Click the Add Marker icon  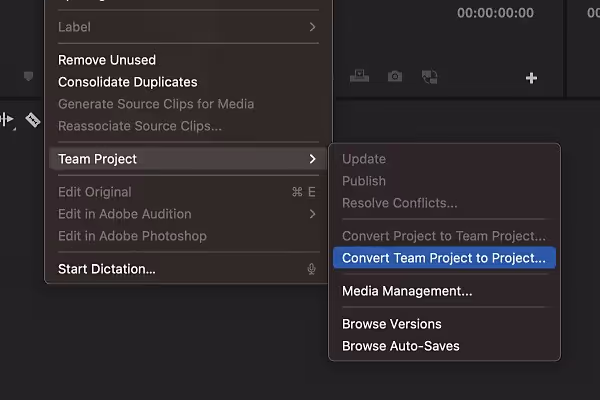(x=28, y=76)
